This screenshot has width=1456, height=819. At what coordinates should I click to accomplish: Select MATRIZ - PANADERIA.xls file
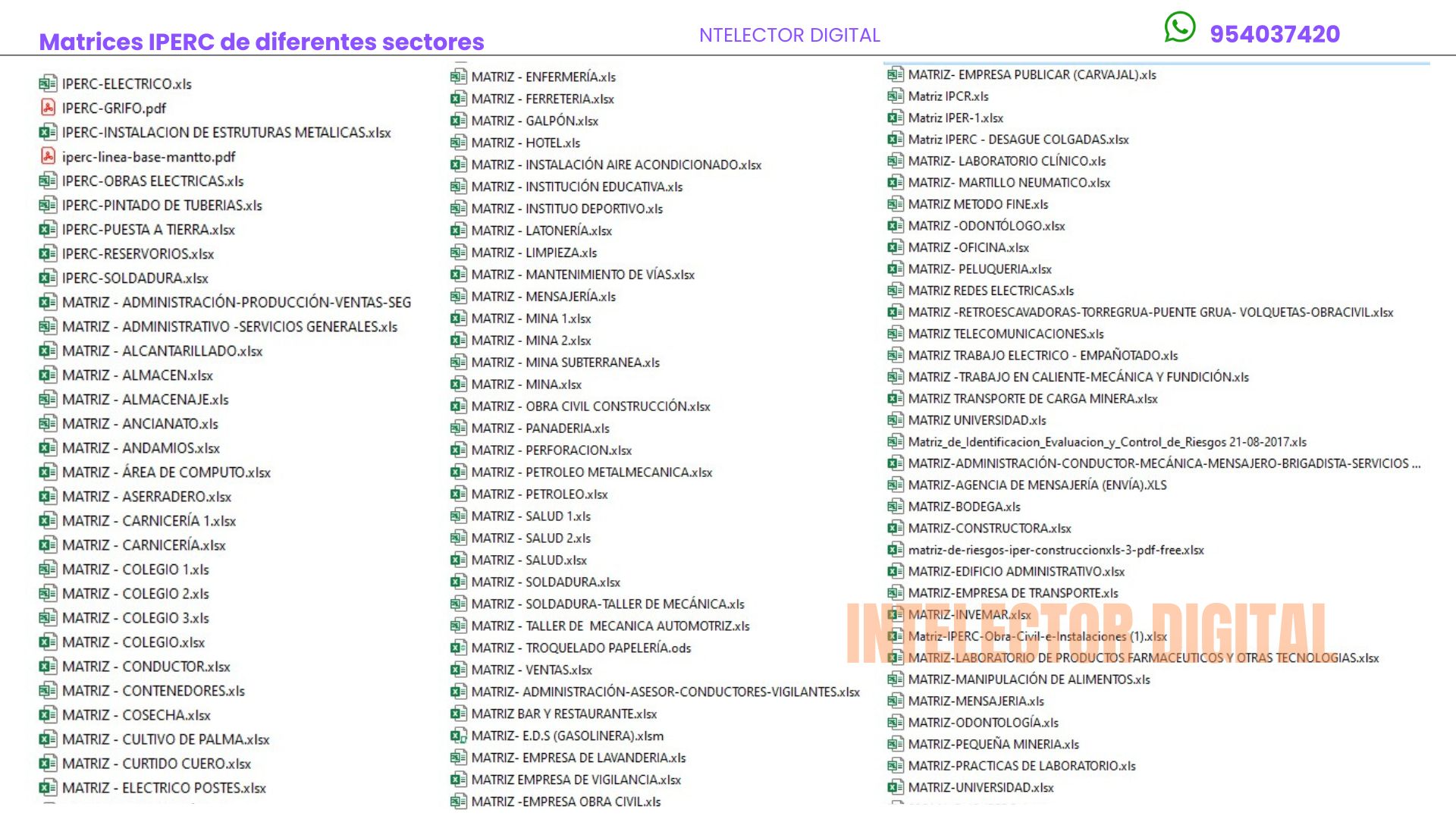pos(540,428)
